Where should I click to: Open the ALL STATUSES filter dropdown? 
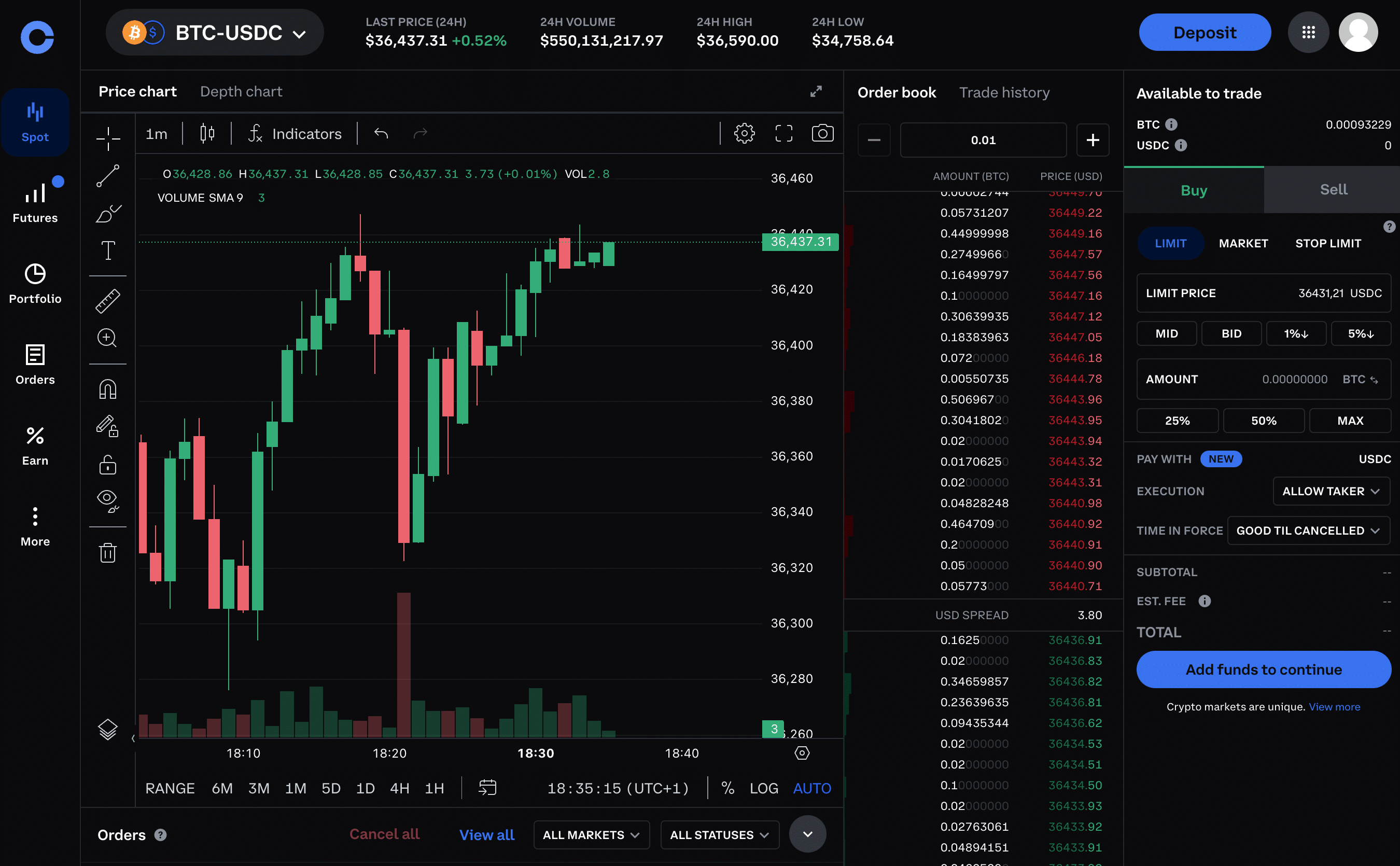720,834
